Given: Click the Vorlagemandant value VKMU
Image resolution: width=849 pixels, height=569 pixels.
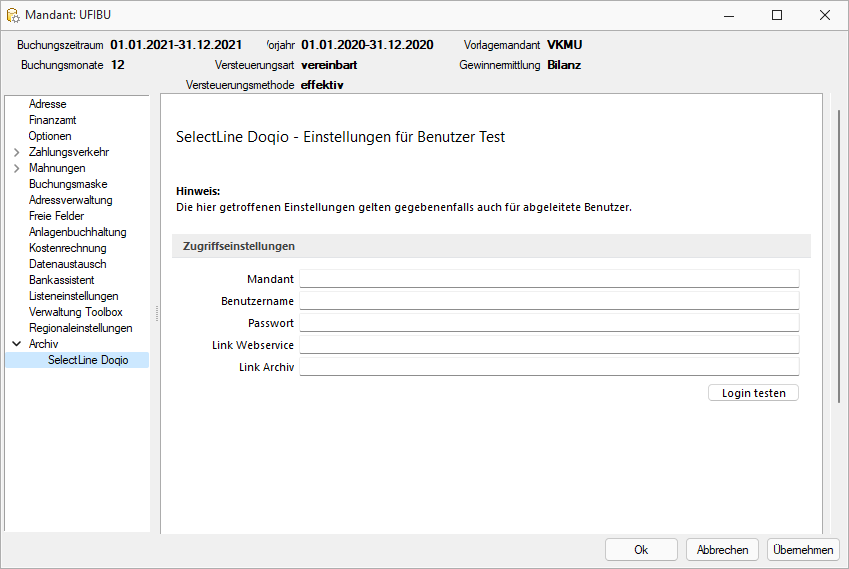Looking at the screenshot, I should pyautogui.click(x=564, y=45).
